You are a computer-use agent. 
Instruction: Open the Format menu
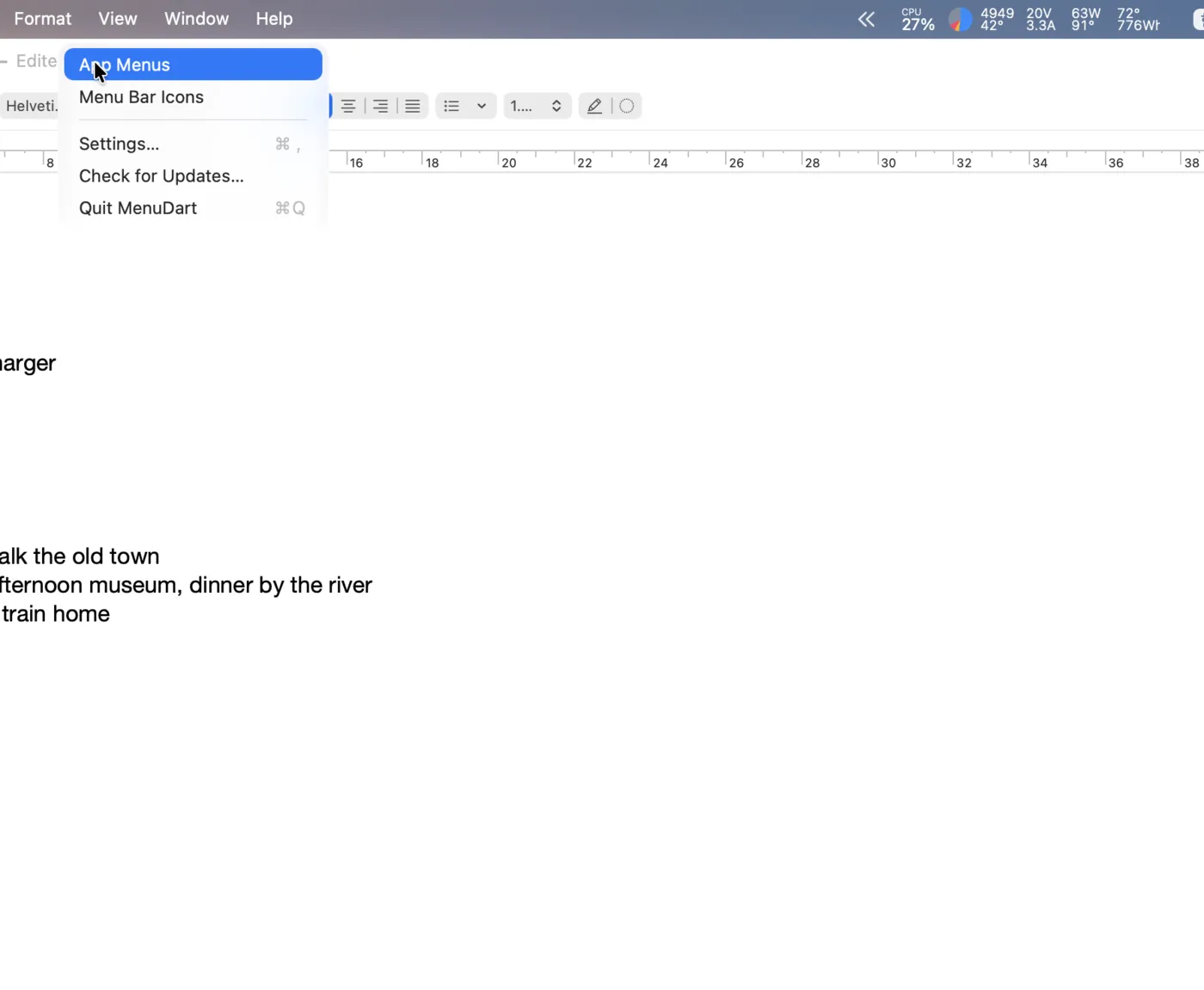coord(43,19)
